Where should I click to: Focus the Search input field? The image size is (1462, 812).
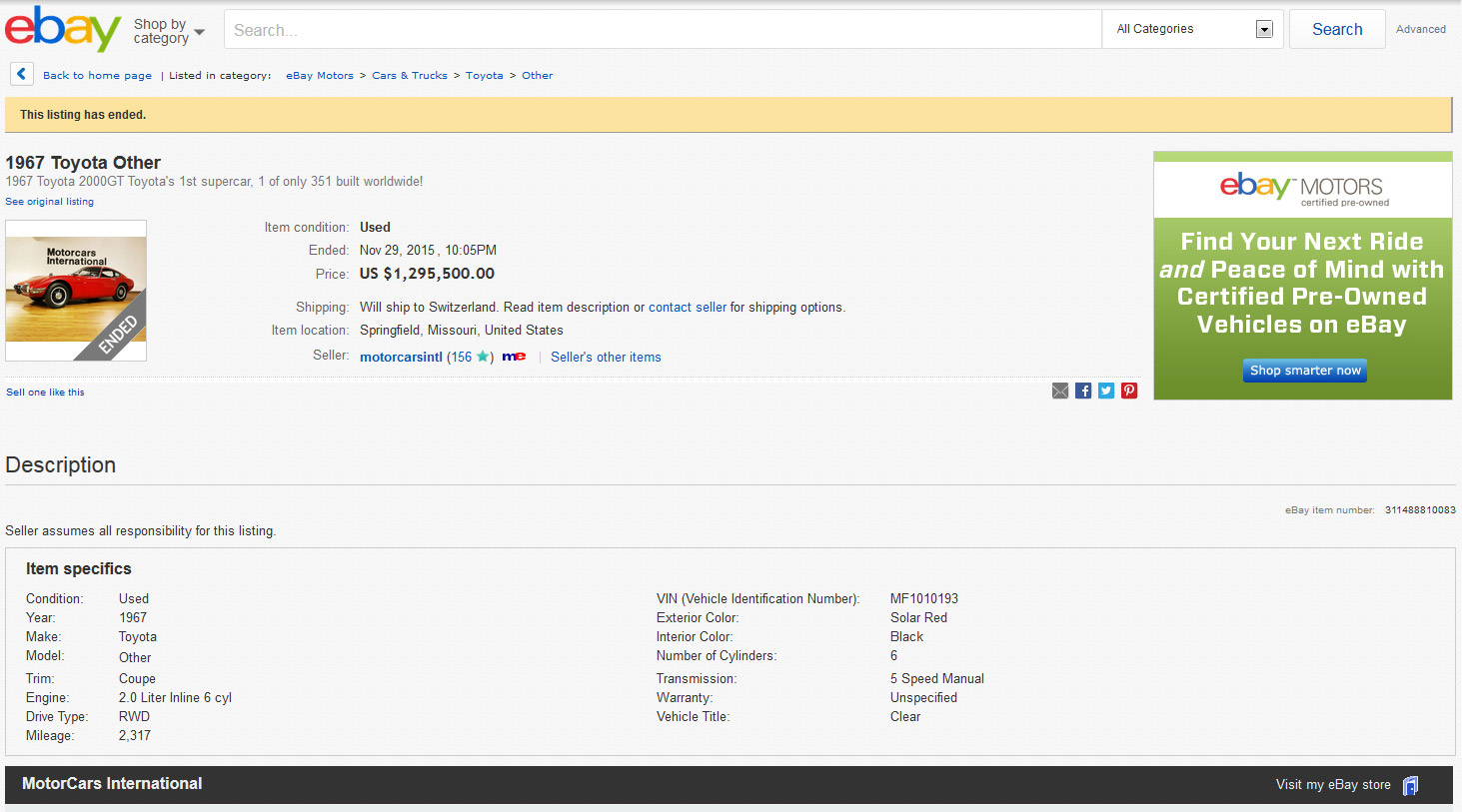[663, 30]
